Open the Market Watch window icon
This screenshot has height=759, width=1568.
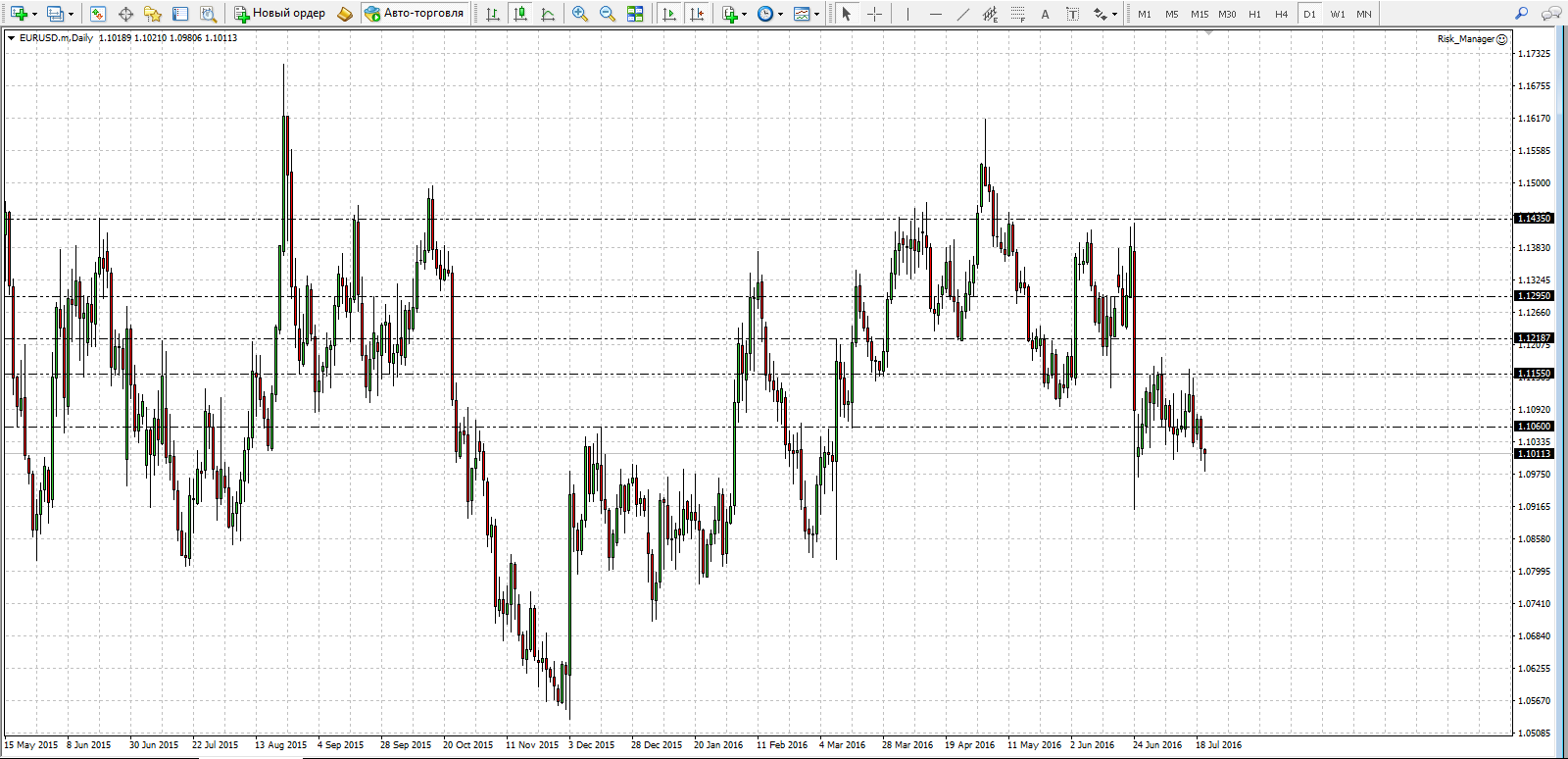[x=98, y=14]
